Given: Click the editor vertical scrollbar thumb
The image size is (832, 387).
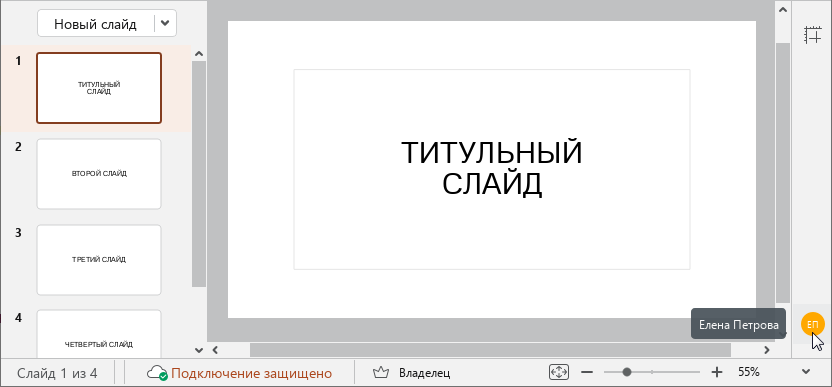Looking at the screenshot, I should coord(783,173).
